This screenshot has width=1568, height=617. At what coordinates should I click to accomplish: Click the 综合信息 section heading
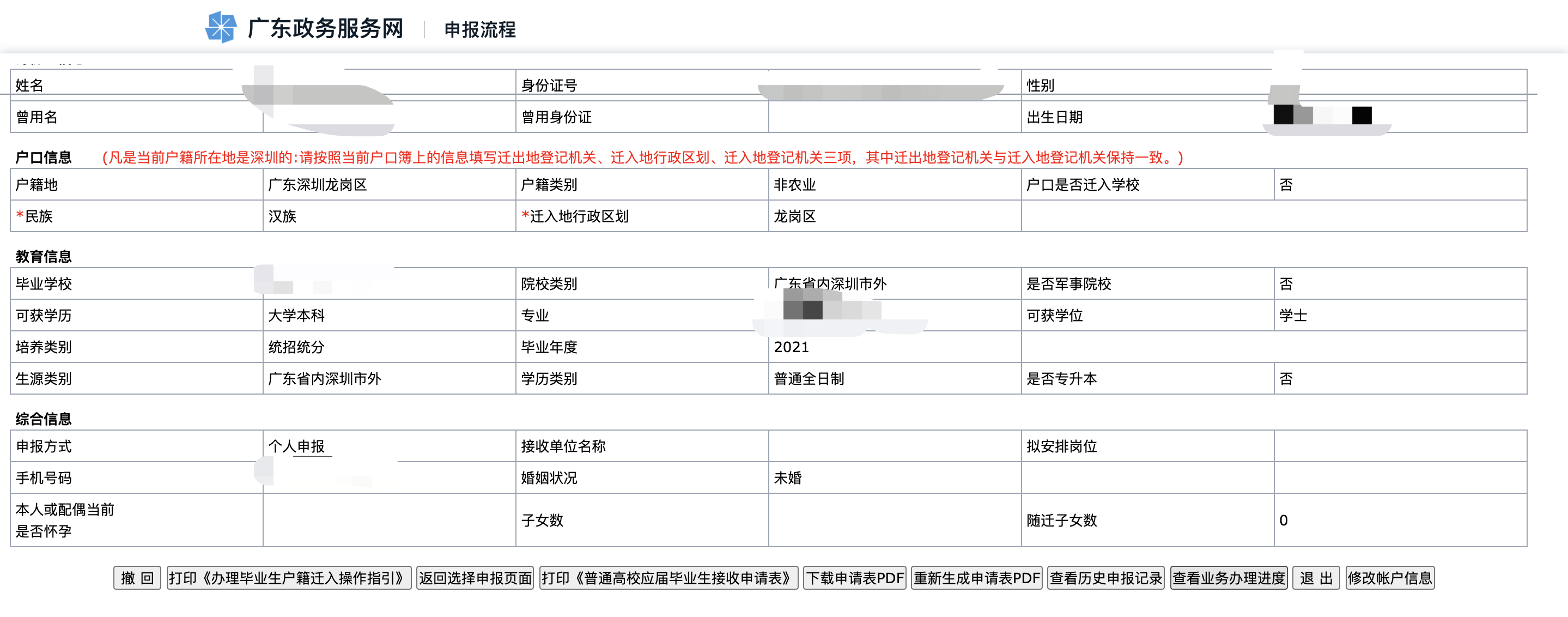point(43,419)
